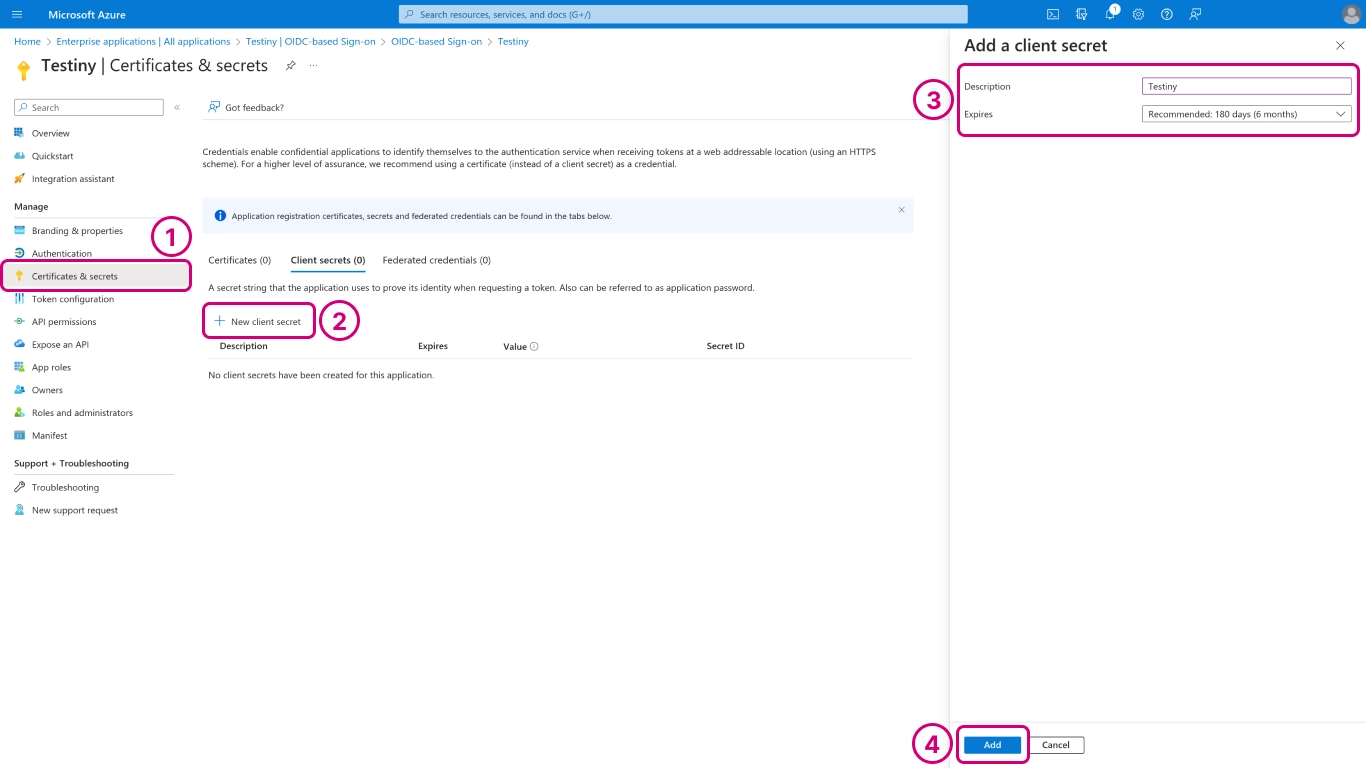This screenshot has height=769, width=1366.
Task: Collapse the left sidebar menu
Action: coord(177,107)
